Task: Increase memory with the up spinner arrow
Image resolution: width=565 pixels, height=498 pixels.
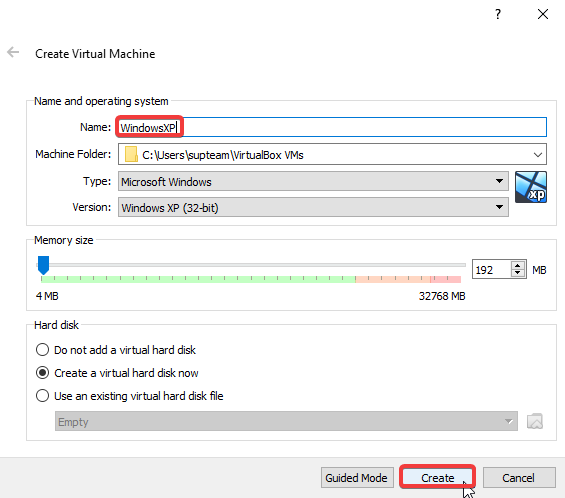Action: tap(518, 266)
